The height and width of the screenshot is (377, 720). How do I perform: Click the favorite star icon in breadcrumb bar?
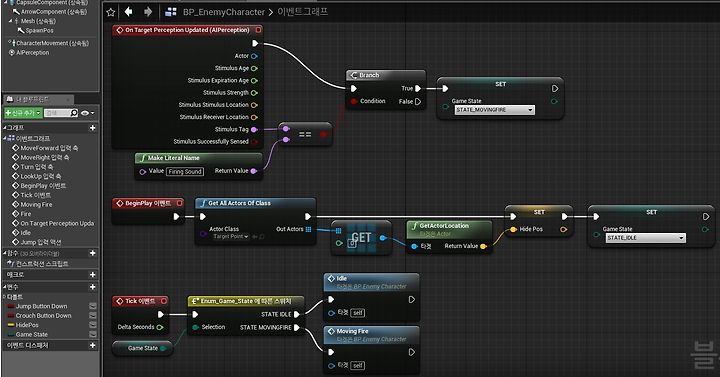pyautogui.click(x=111, y=12)
